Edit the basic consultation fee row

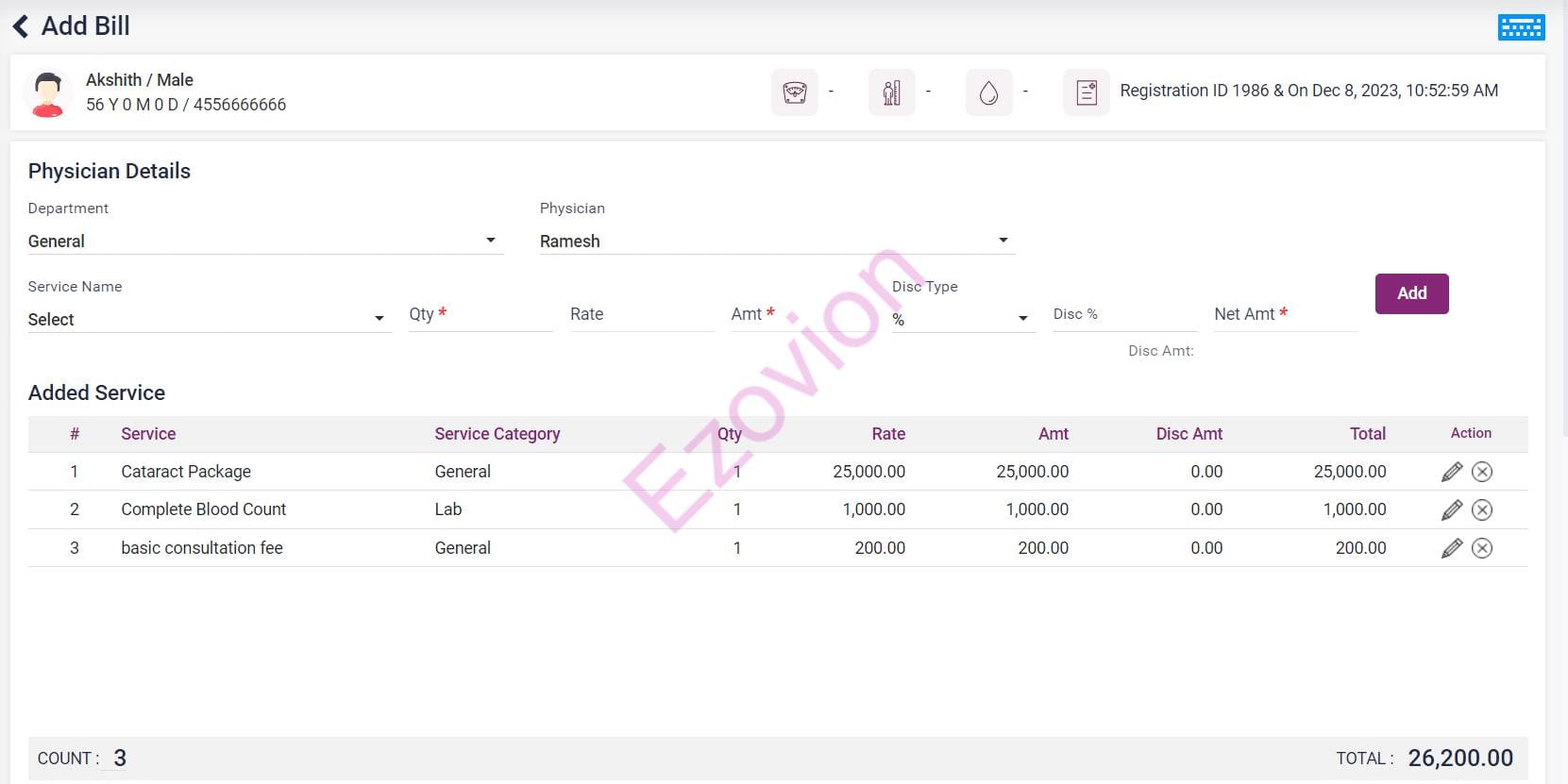click(x=1452, y=548)
